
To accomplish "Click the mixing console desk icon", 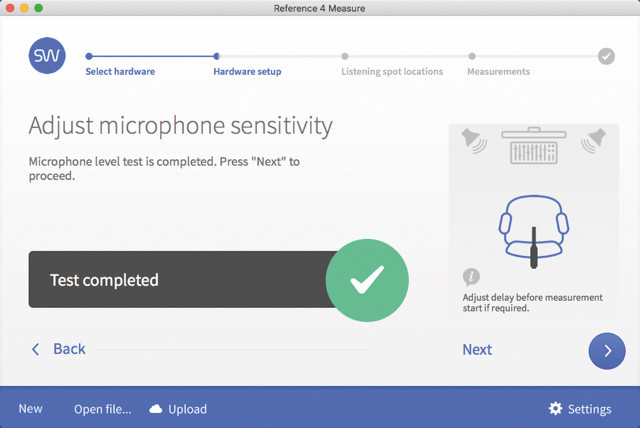I will [x=533, y=146].
